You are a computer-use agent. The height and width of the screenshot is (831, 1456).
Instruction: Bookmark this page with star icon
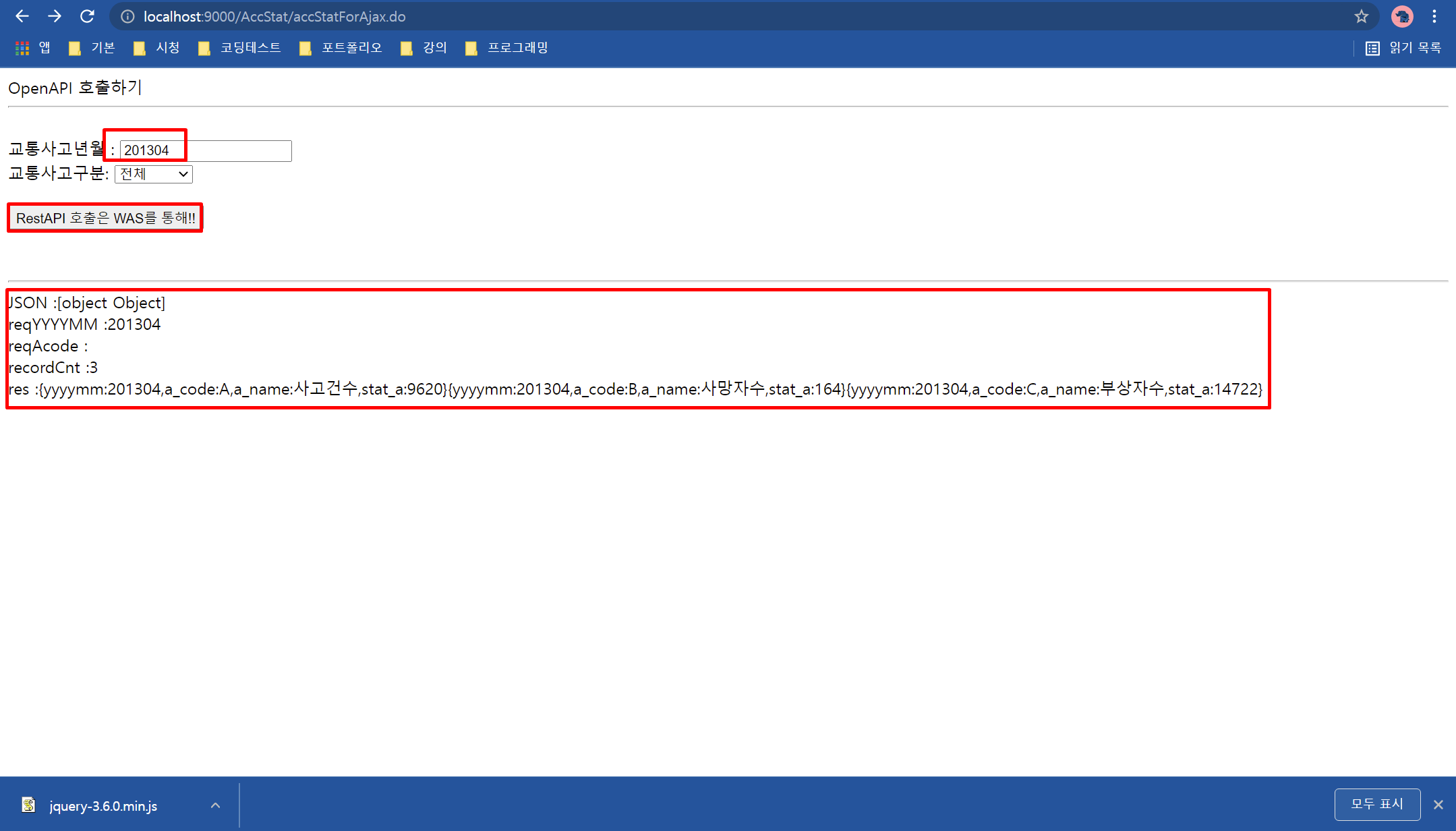[x=1361, y=16]
